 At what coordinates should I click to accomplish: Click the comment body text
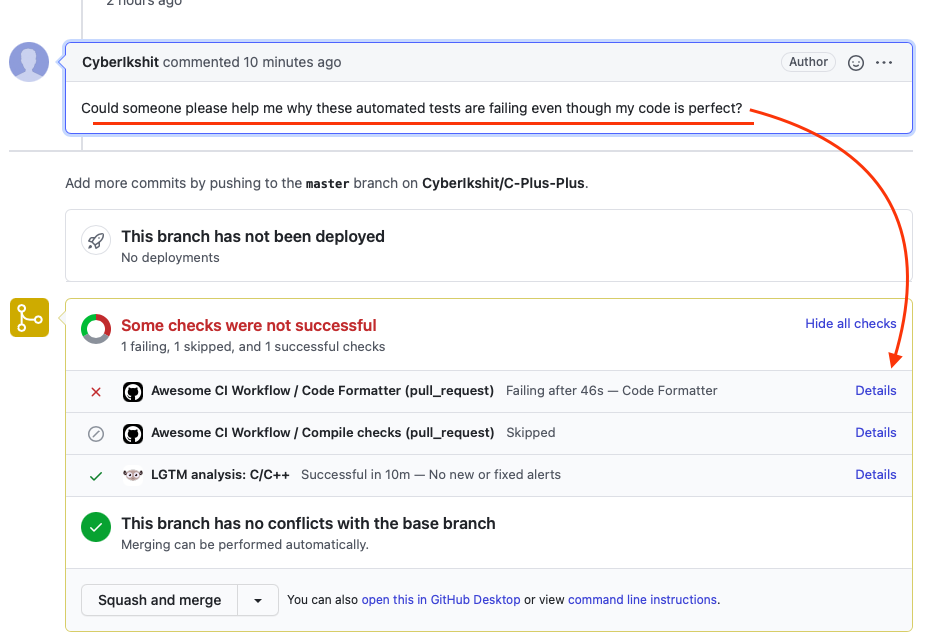coord(412,108)
